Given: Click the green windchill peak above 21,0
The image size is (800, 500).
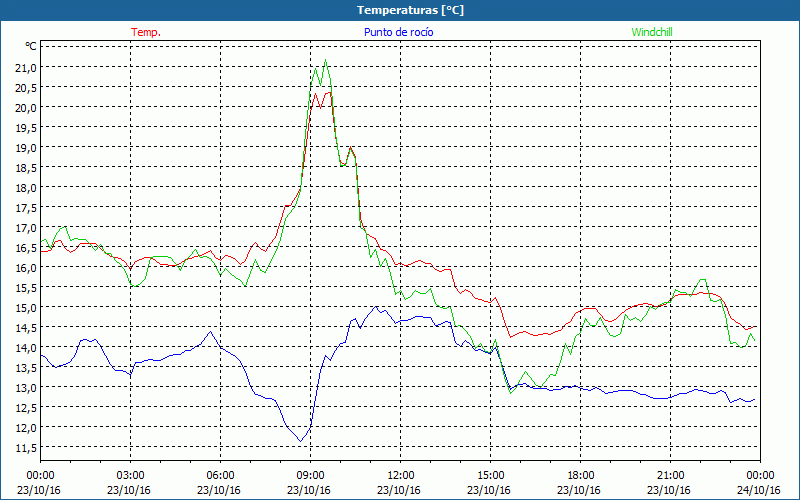Looking at the screenshot, I should click(x=326, y=60).
